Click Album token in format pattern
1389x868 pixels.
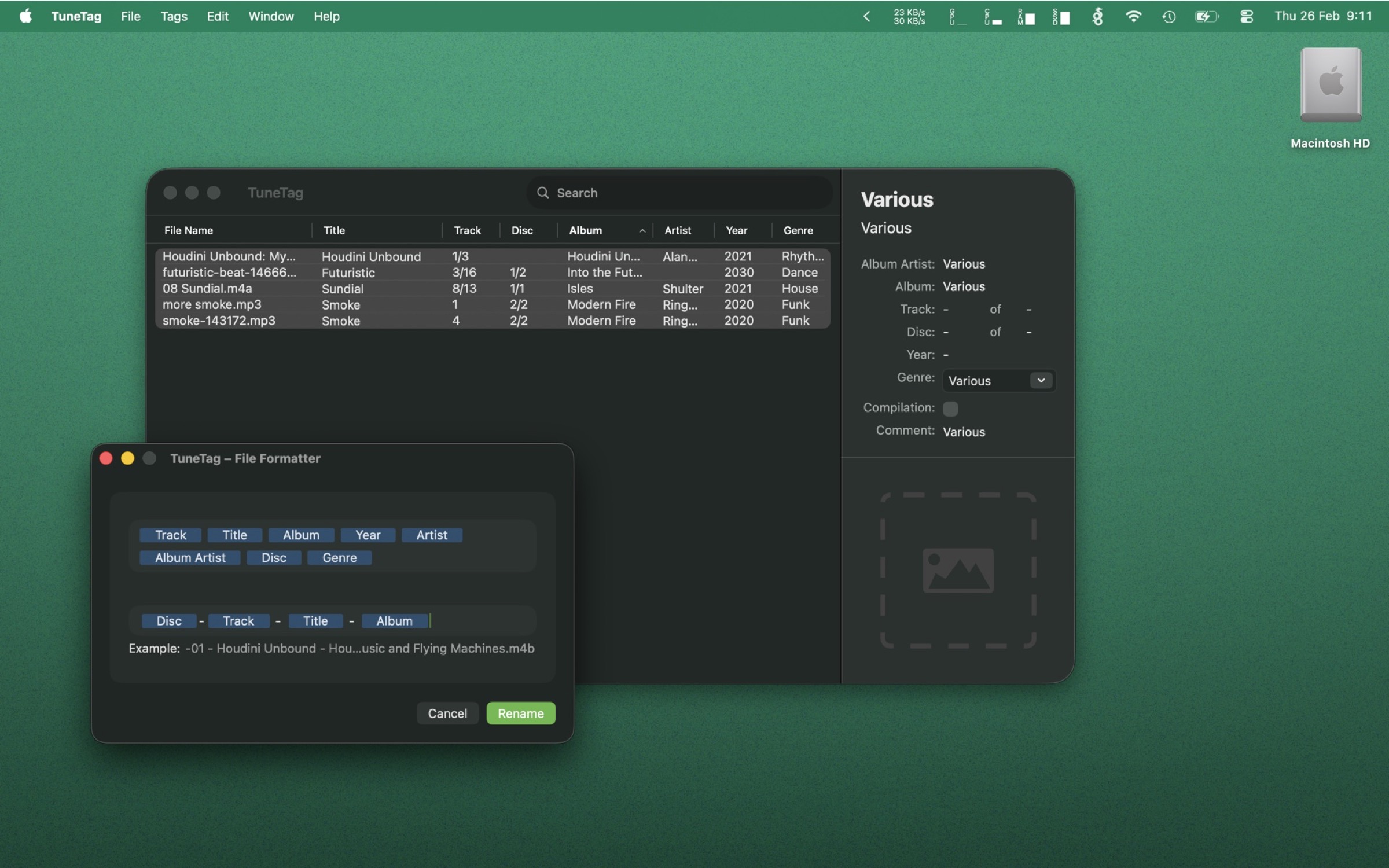point(394,621)
